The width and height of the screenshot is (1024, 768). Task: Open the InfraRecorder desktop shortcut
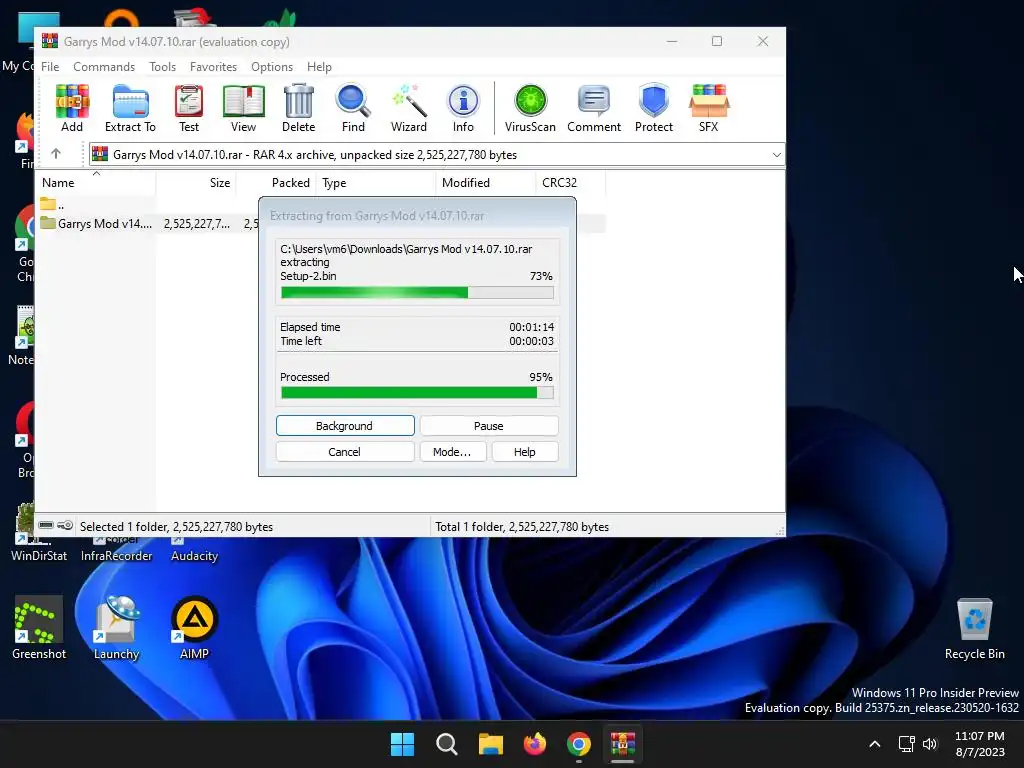click(x=116, y=549)
